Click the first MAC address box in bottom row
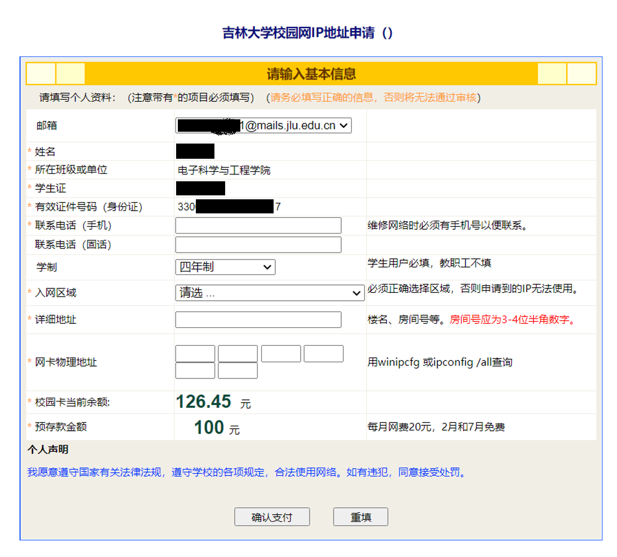The image size is (617, 557). pos(195,371)
